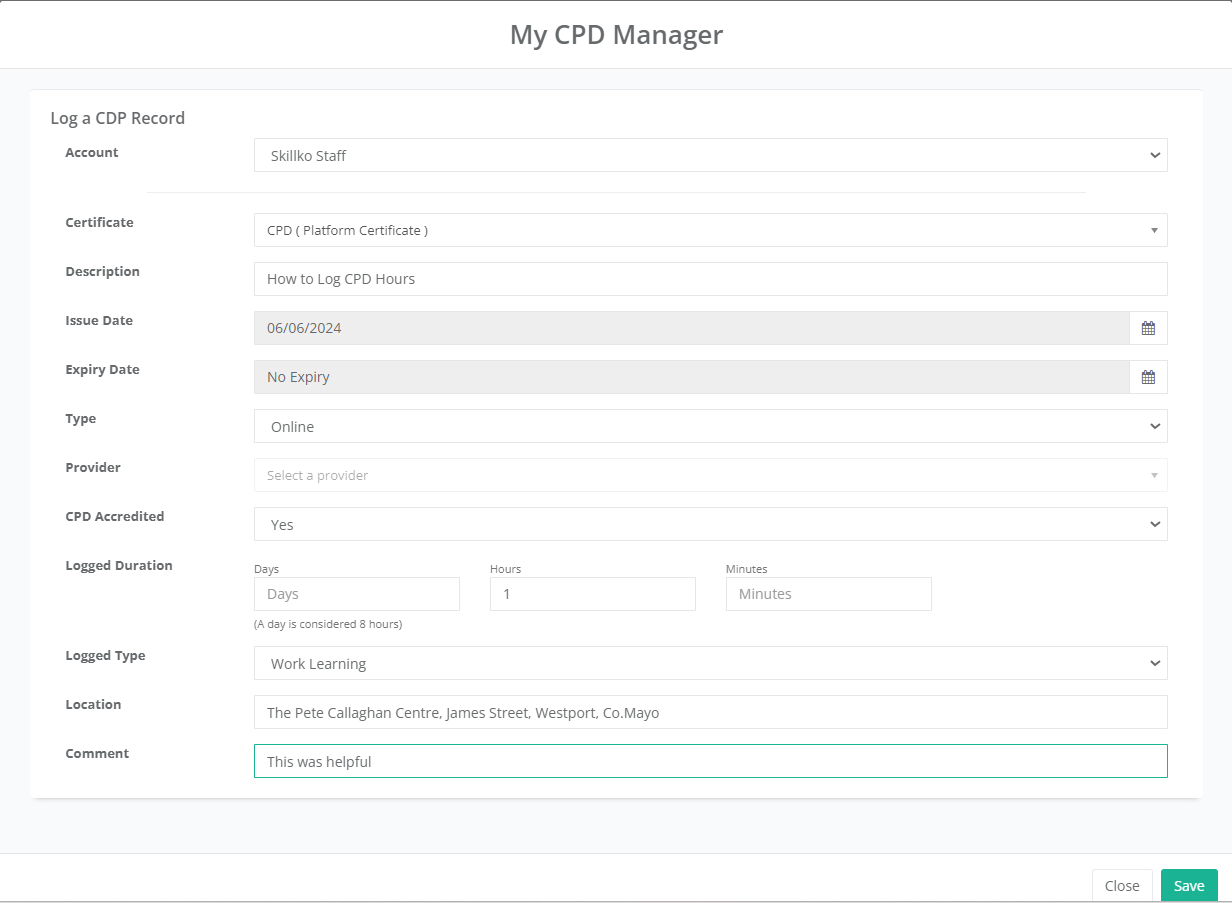Image resolution: width=1232 pixels, height=903 pixels.
Task: Open the Provider selection dropdown
Action: (710, 475)
